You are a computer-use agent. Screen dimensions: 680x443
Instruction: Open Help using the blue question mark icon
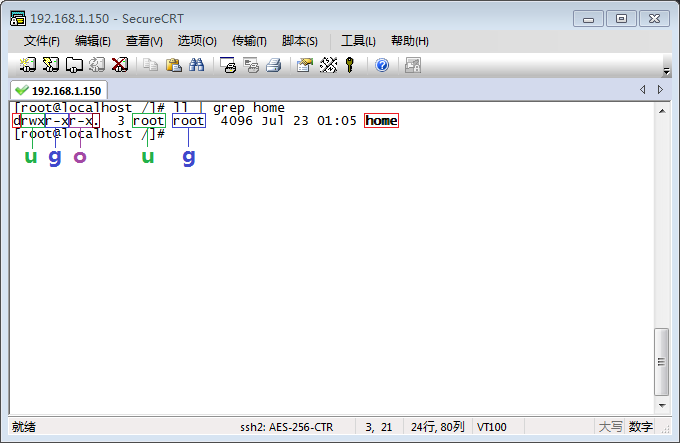tap(382, 65)
